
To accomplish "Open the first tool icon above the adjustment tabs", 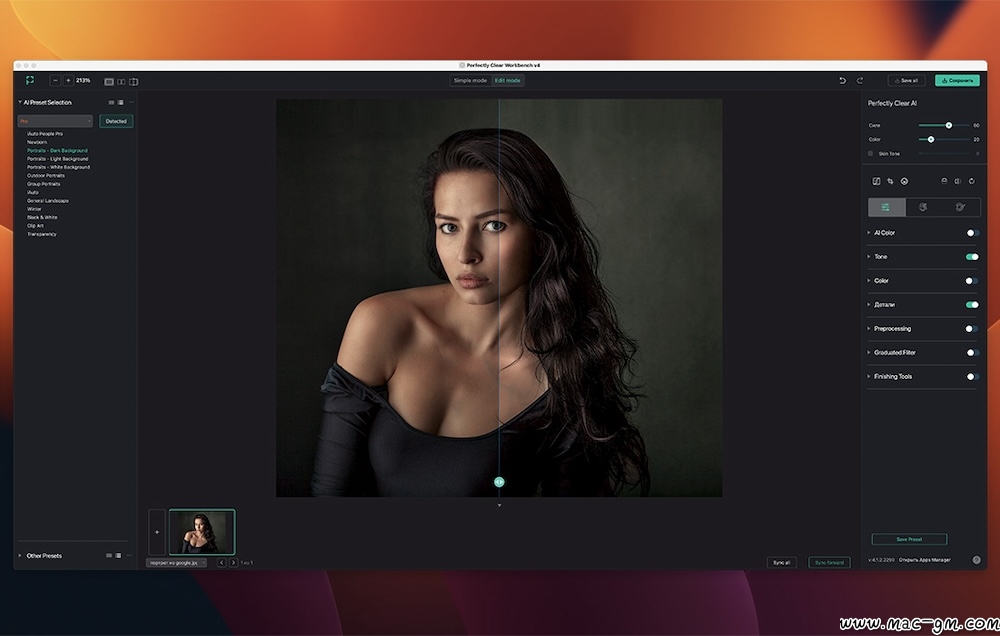I will point(876,181).
